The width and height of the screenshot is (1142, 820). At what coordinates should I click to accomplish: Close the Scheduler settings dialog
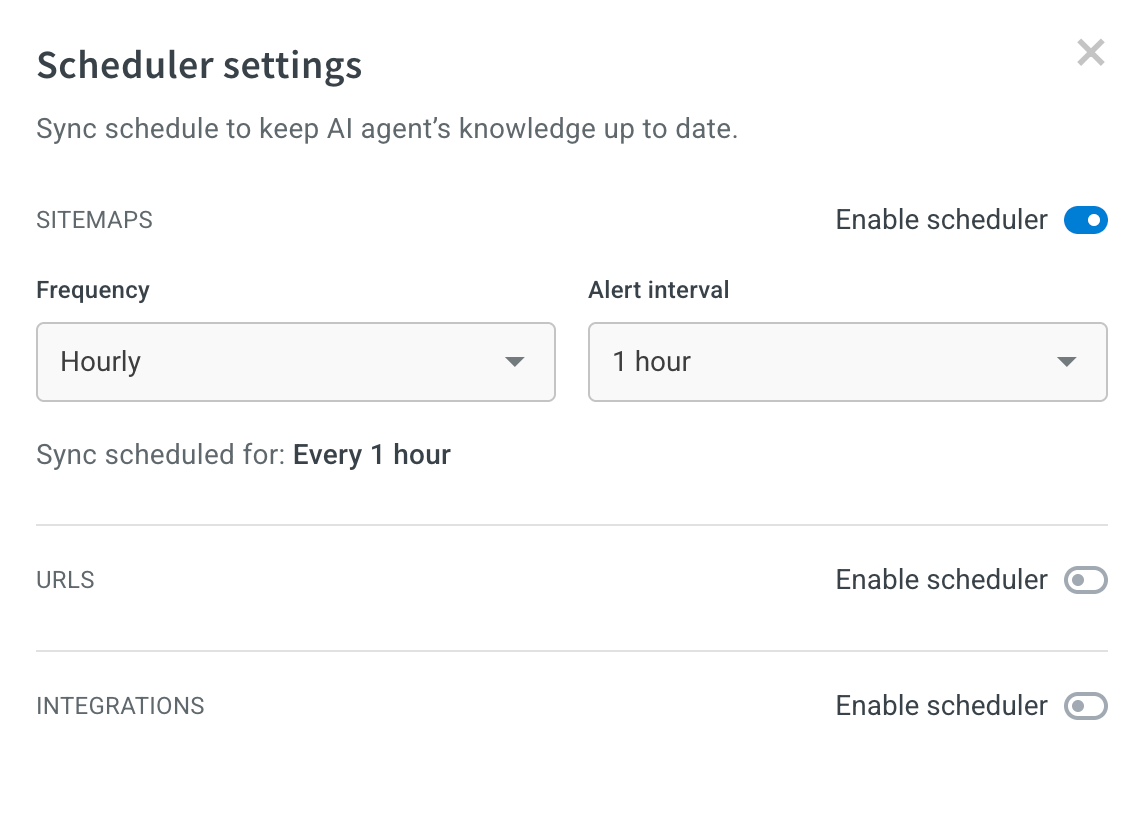[x=1090, y=53]
